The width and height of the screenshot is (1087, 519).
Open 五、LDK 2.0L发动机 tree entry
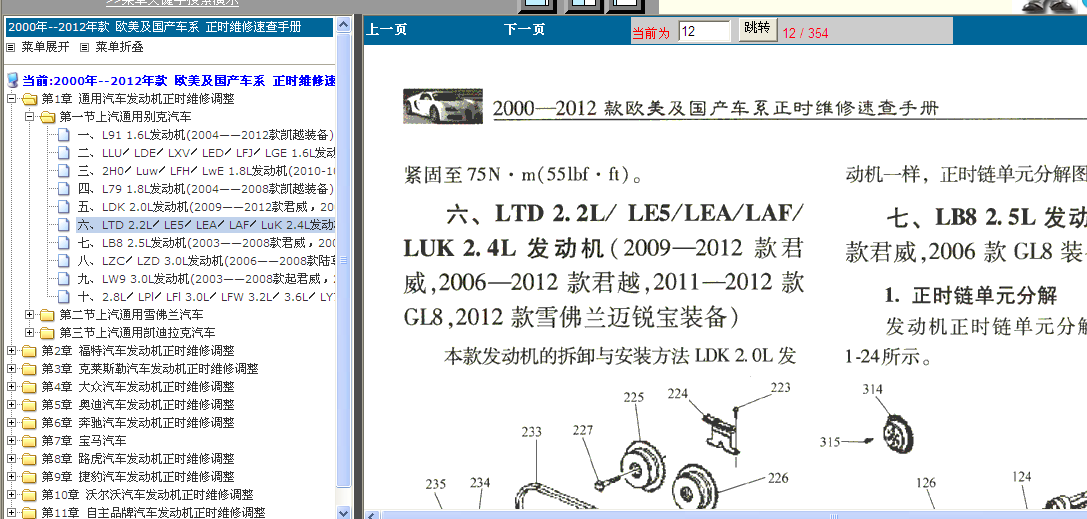(x=206, y=207)
